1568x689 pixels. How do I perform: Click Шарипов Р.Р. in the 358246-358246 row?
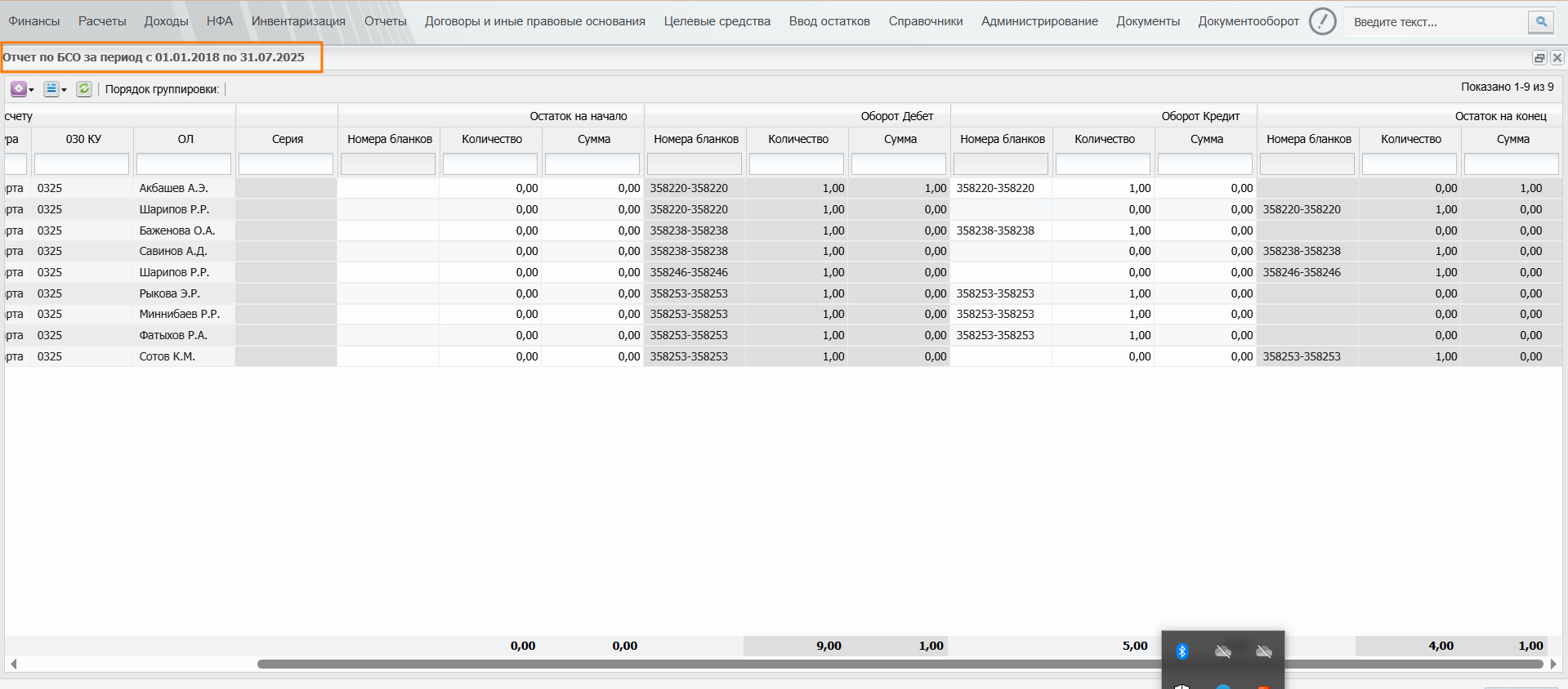click(174, 272)
